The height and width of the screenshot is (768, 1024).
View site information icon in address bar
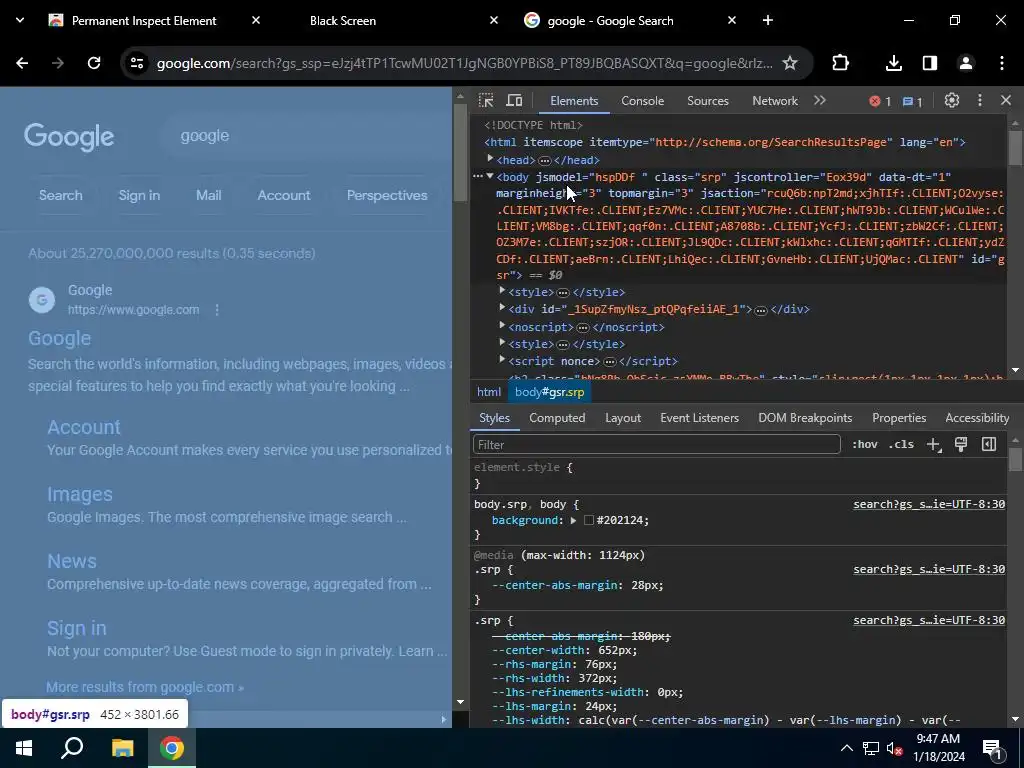point(136,63)
